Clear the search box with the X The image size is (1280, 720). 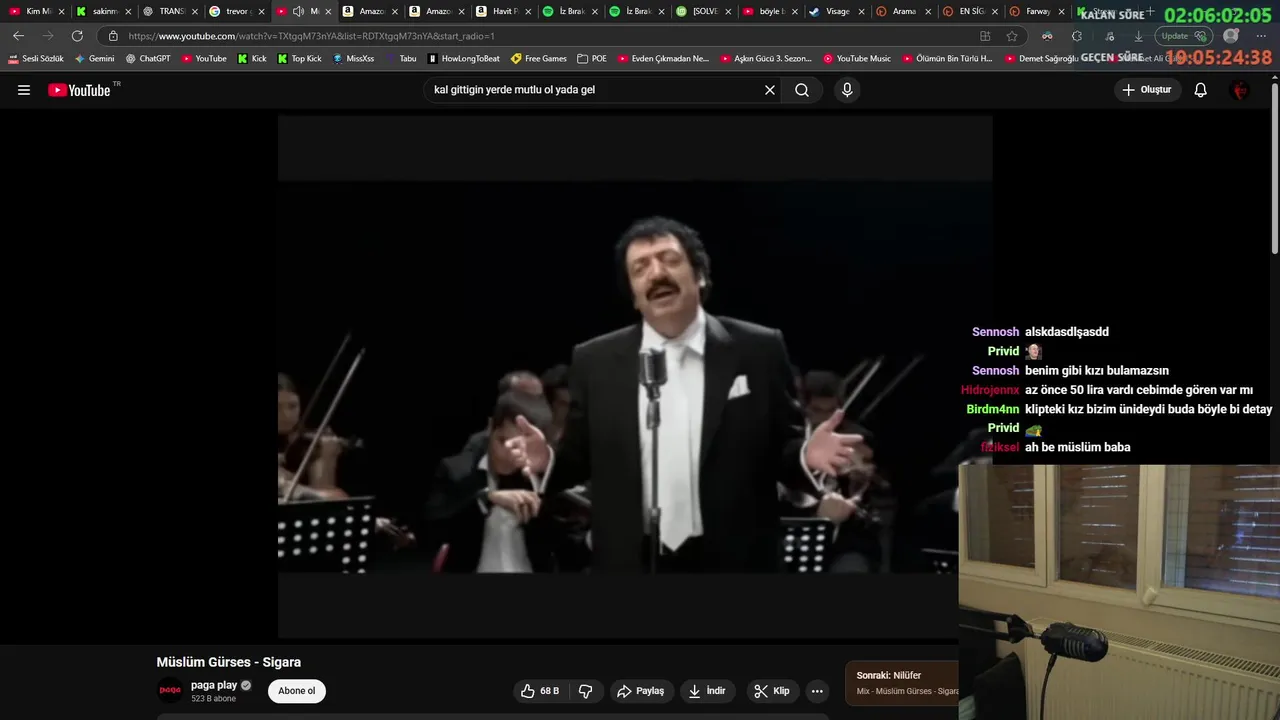pos(770,90)
